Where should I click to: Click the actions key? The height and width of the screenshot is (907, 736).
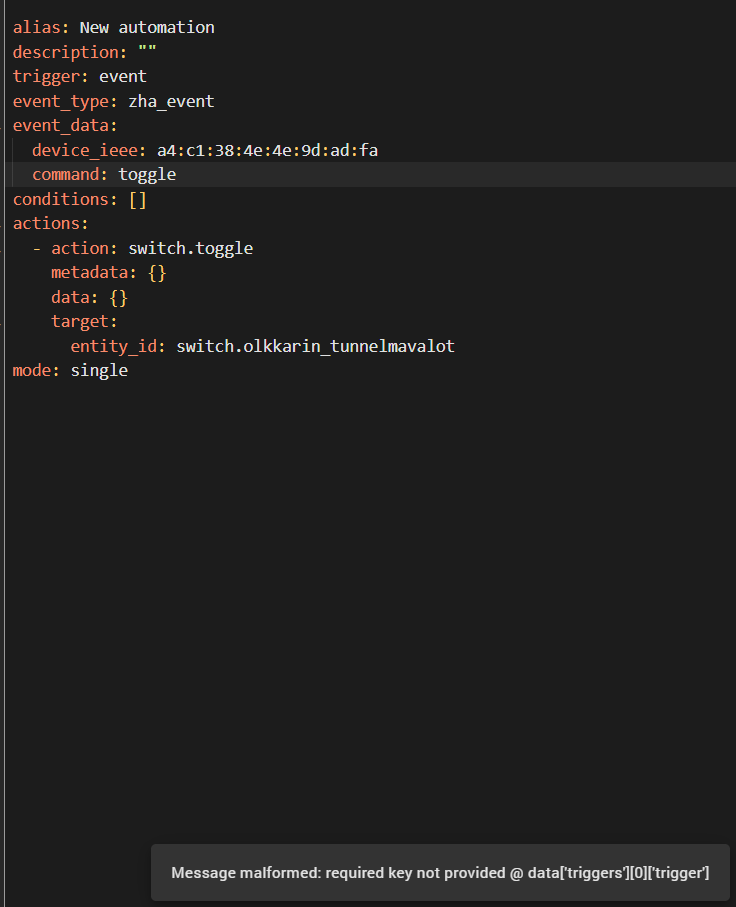[x=47, y=223]
